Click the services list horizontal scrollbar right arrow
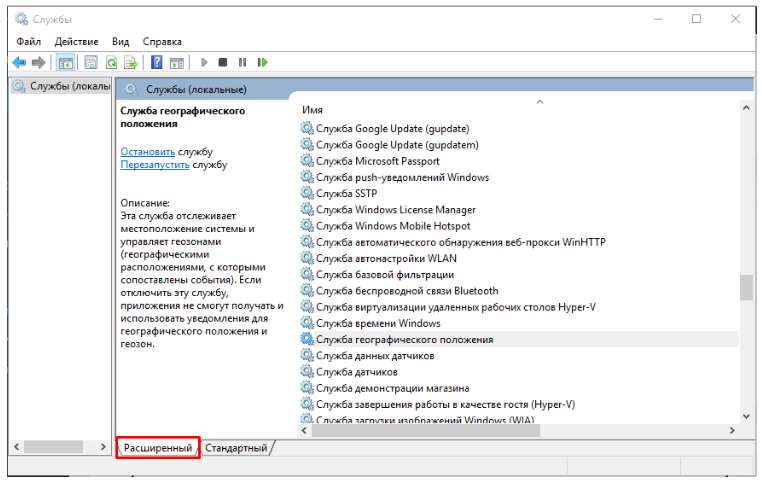This screenshot has width=762, height=483. point(732,430)
